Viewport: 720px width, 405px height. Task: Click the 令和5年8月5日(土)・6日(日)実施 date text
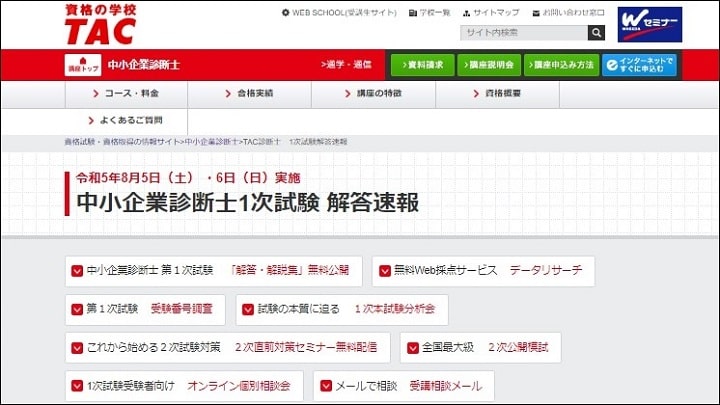tap(188, 178)
